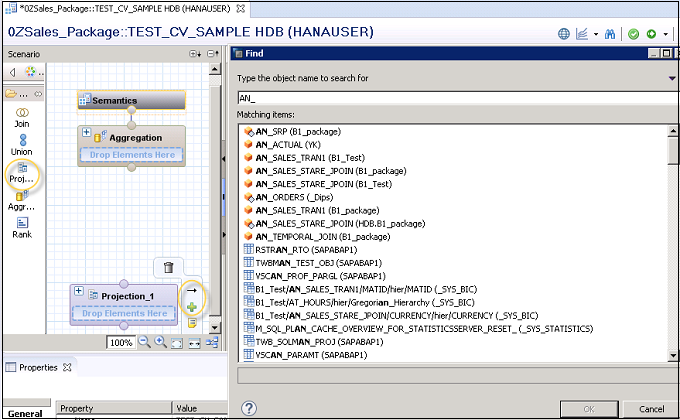This screenshot has height=420, width=680.
Task: Expand the Aggregation node plus box
Action: [x=86, y=133]
